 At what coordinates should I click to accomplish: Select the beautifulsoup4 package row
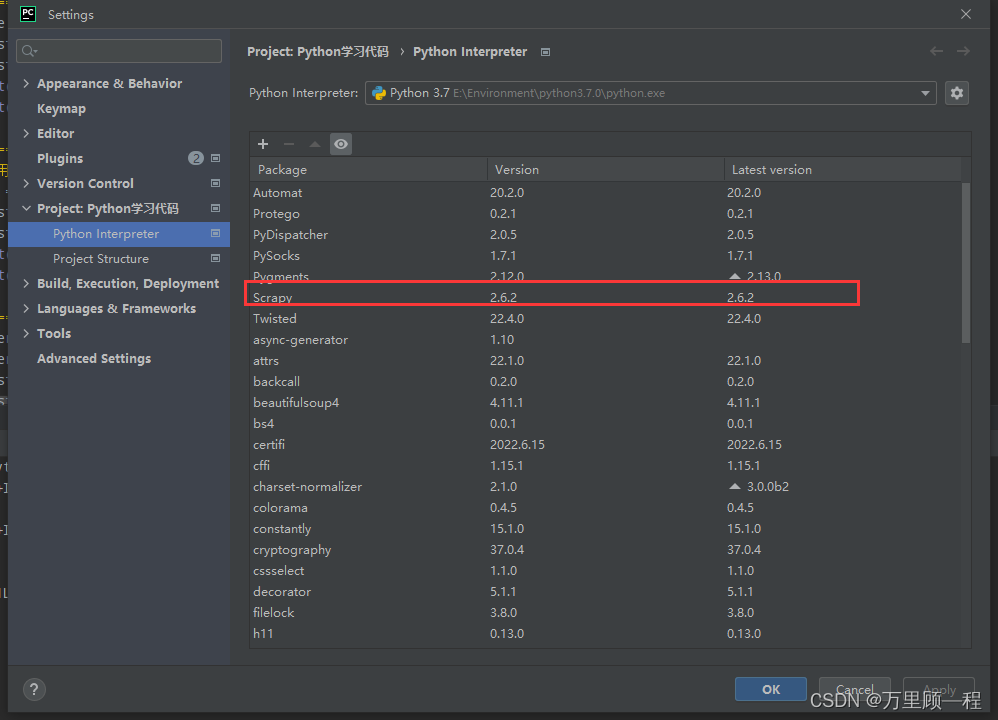pyautogui.click(x=605, y=402)
